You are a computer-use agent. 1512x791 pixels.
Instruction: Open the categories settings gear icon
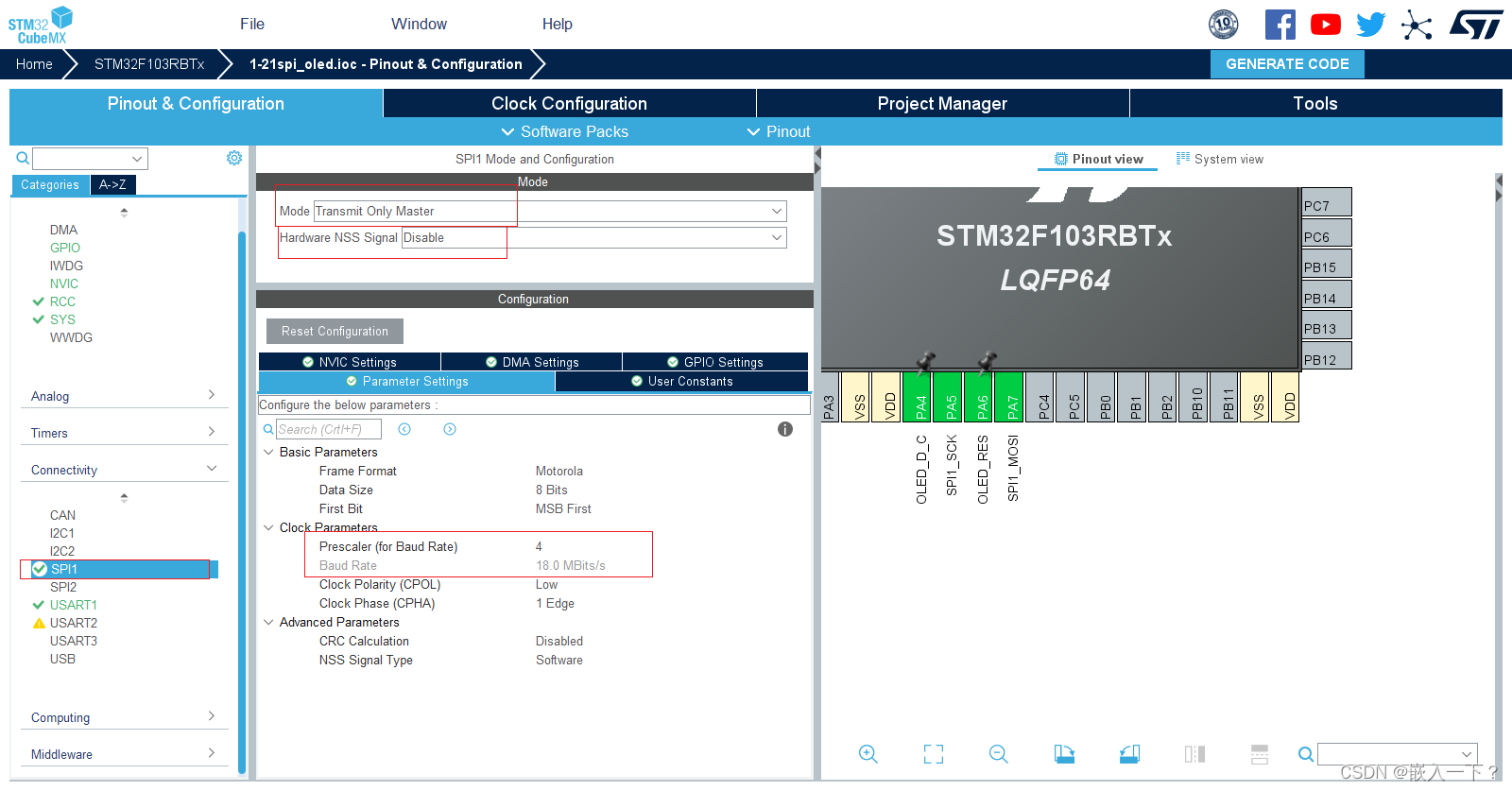pyautogui.click(x=234, y=158)
